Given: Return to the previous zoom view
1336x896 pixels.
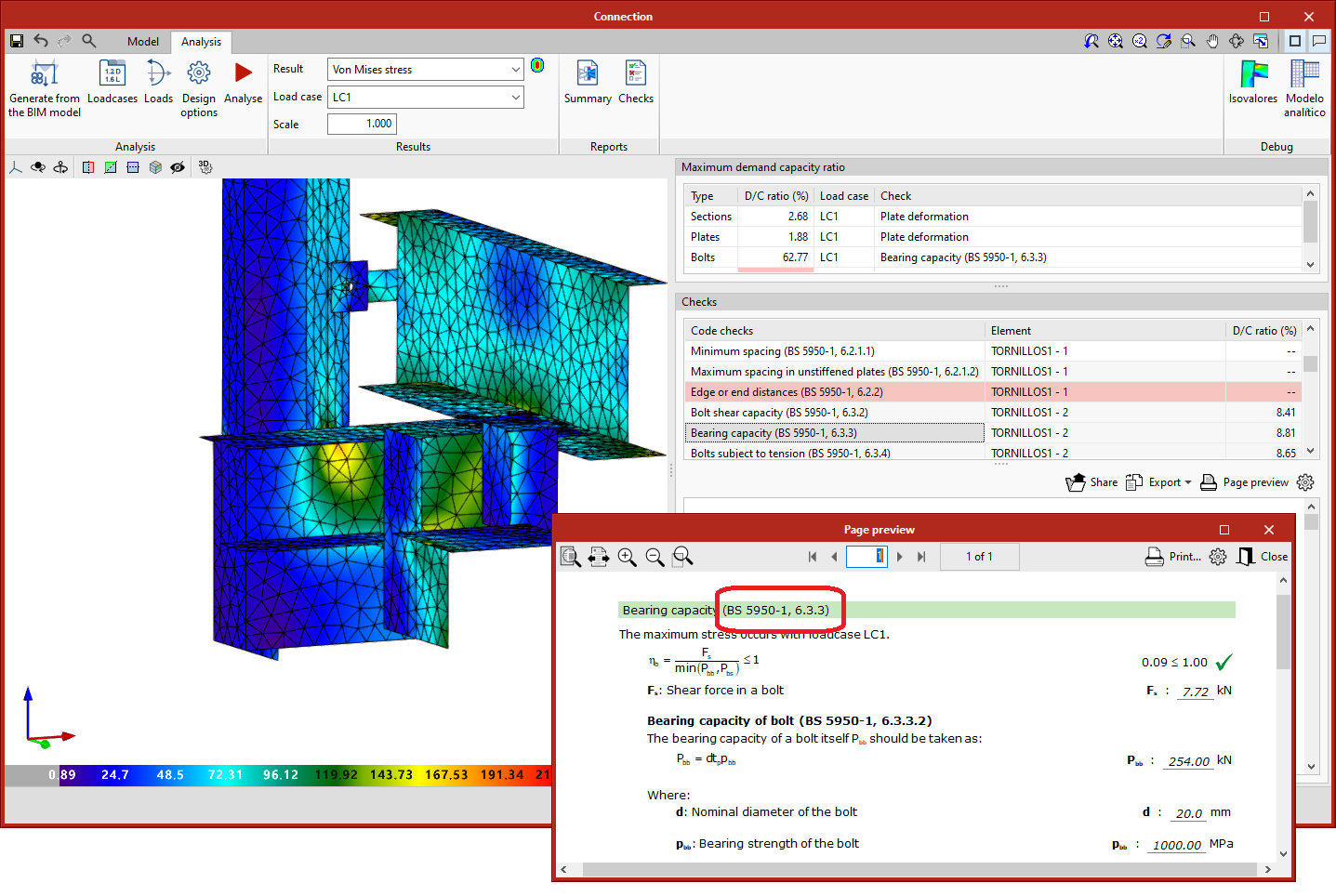Looking at the screenshot, I should [1091, 41].
